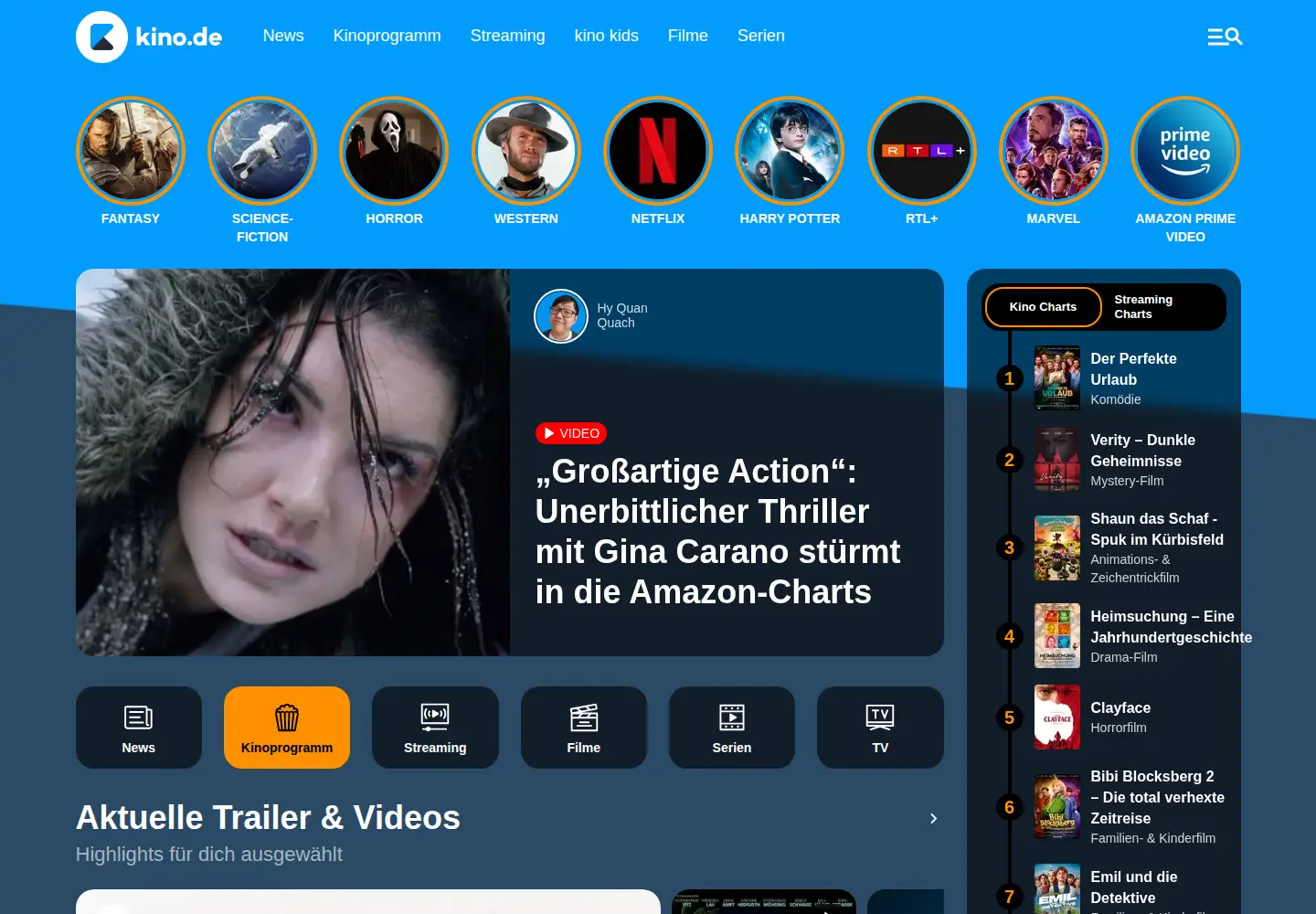Click the Clayface poster thumbnail

[1057, 717]
